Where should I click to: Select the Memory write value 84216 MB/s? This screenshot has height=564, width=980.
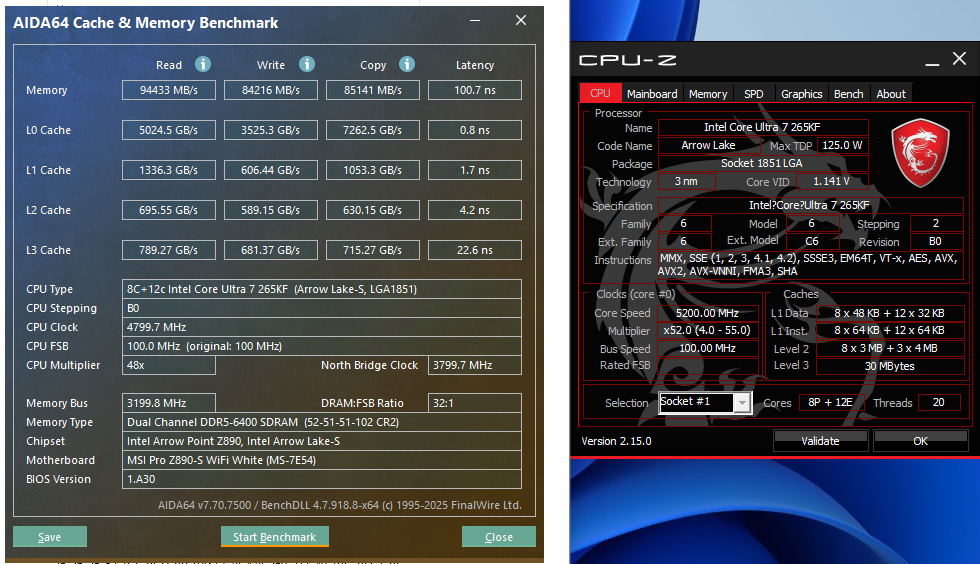tap(271, 90)
